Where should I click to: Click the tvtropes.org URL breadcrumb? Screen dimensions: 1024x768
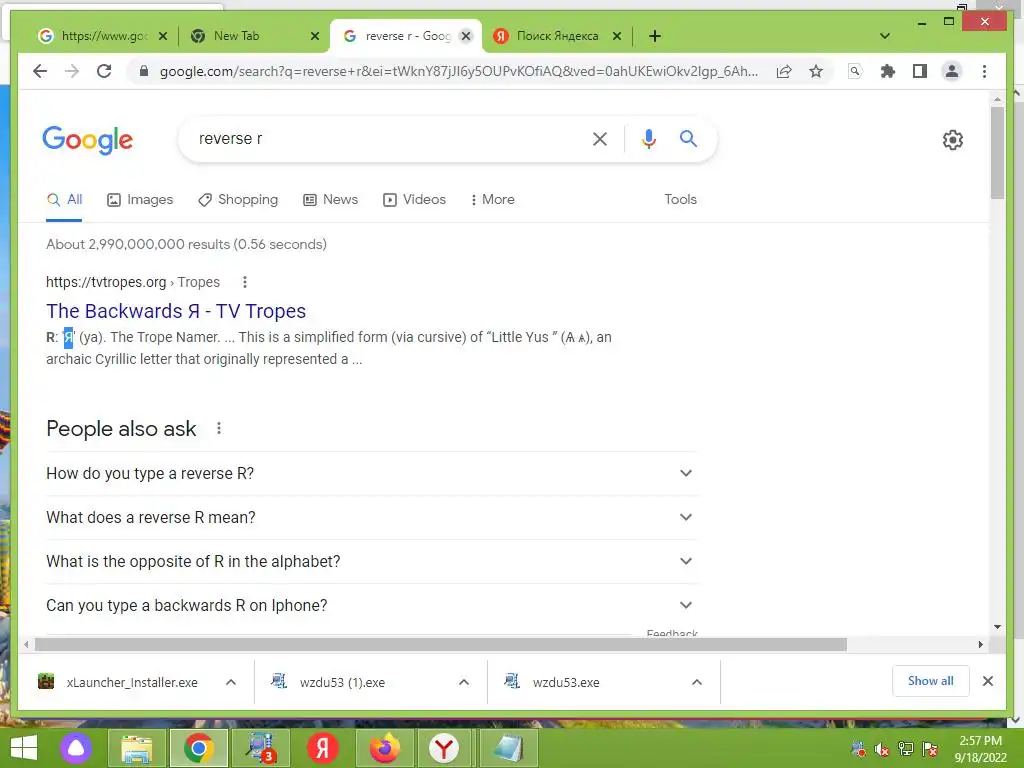pyautogui.click(x=133, y=282)
